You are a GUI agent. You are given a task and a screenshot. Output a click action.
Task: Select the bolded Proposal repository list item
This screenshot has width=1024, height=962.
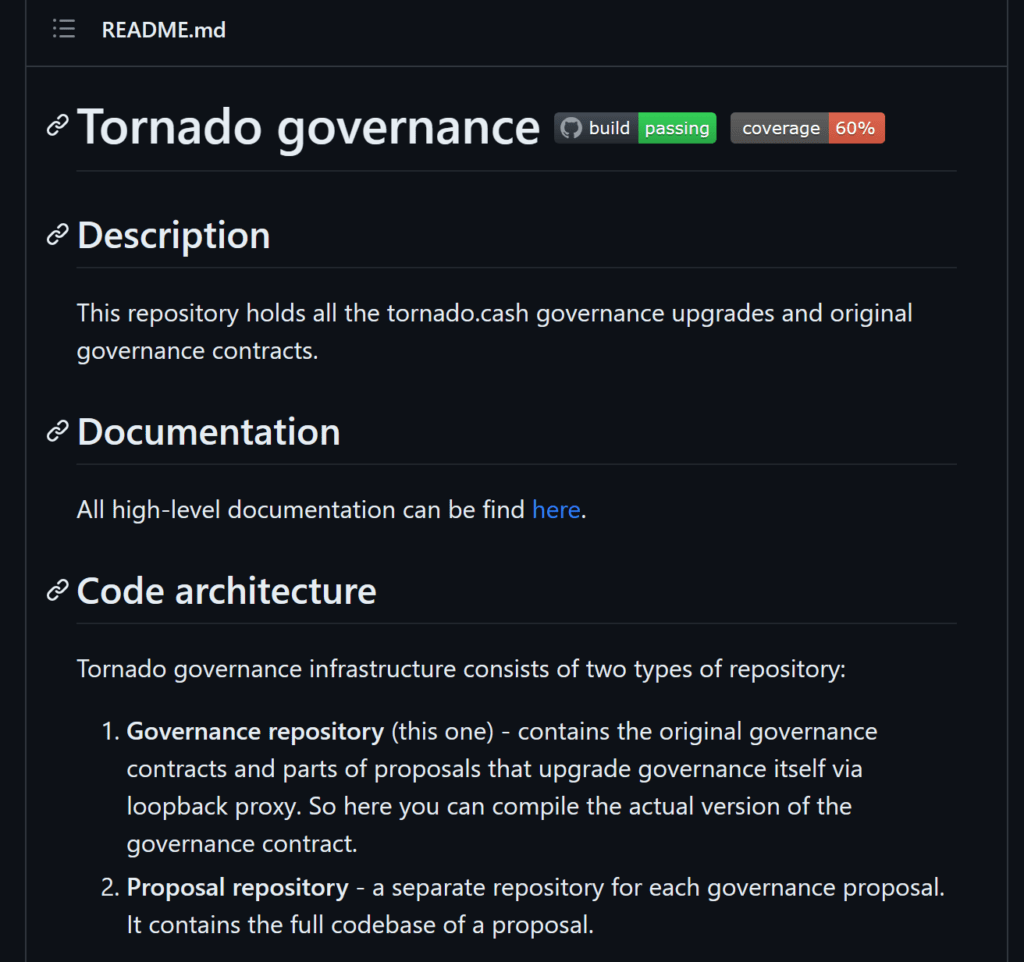(237, 887)
